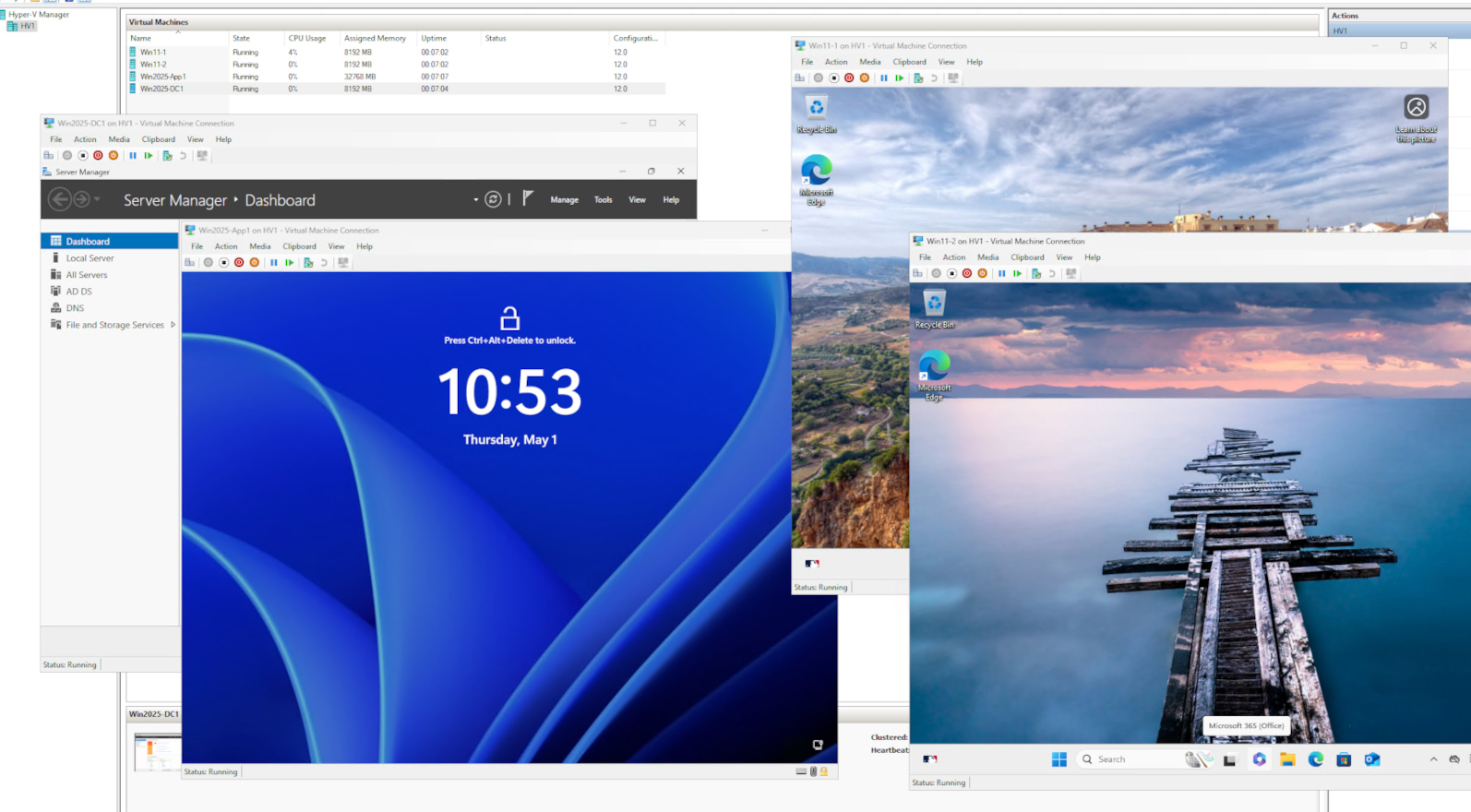Click Microsoft Store icon in Win11-2 taskbar
Image resolution: width=1471 pixels, height=812 pixels.
point(1344,759)
